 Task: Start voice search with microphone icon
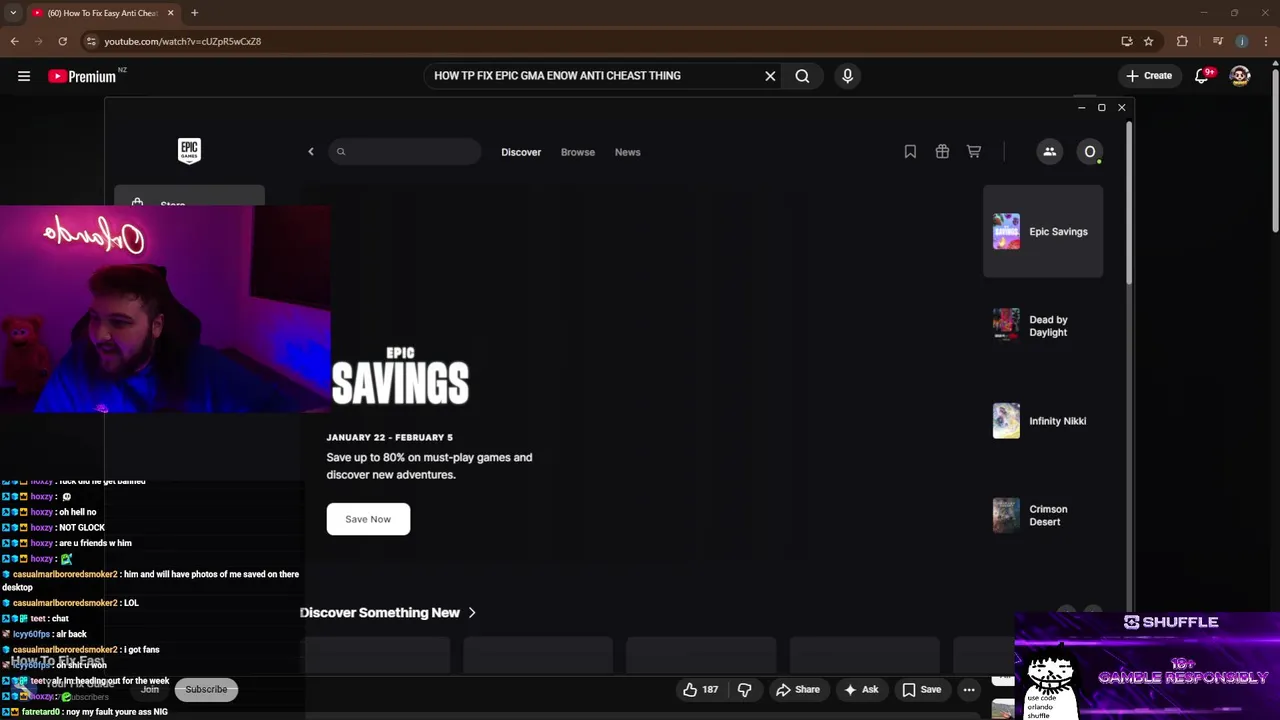(x=847, y=76)
